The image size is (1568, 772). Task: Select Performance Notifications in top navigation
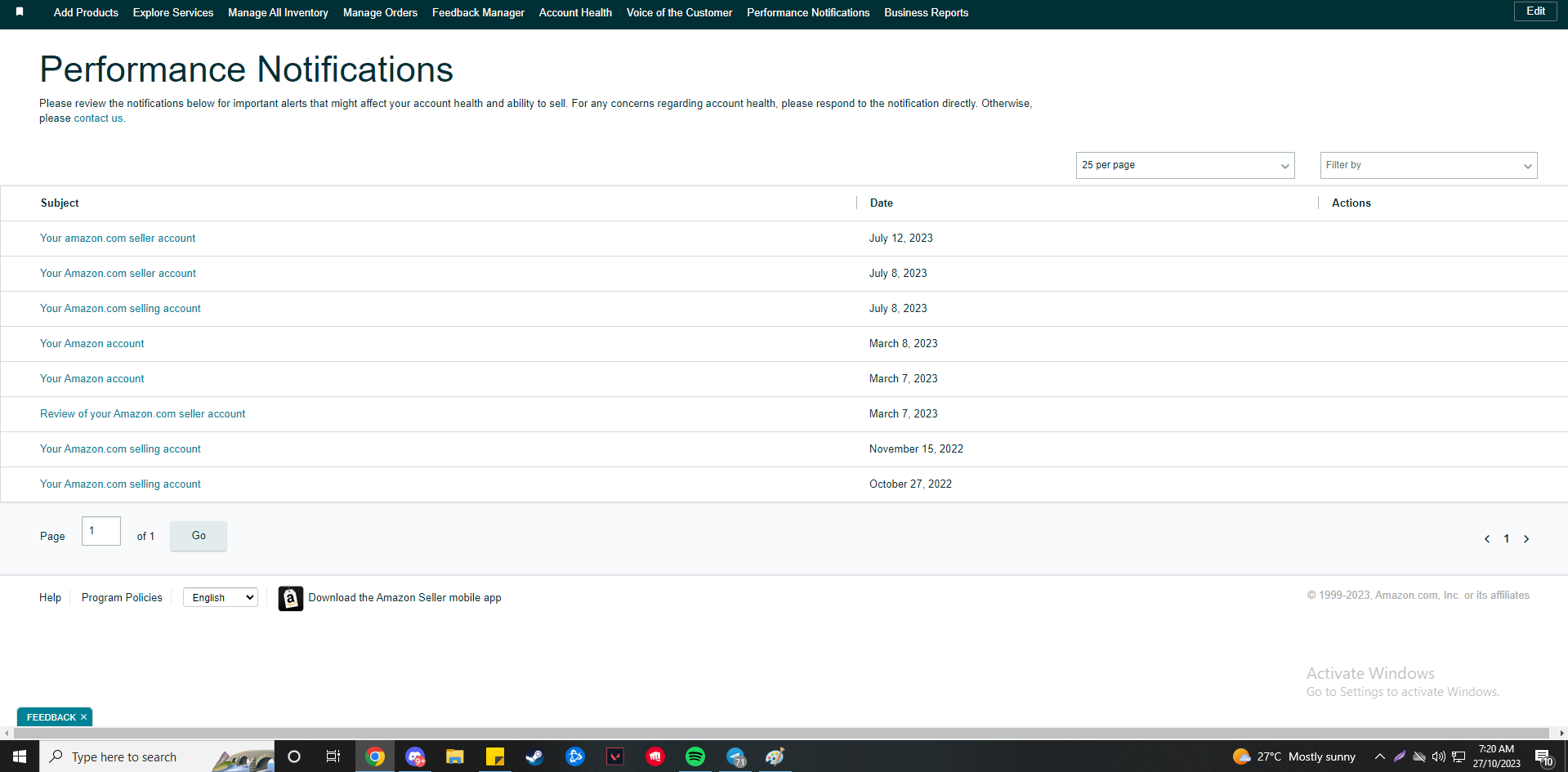[808, 13]
